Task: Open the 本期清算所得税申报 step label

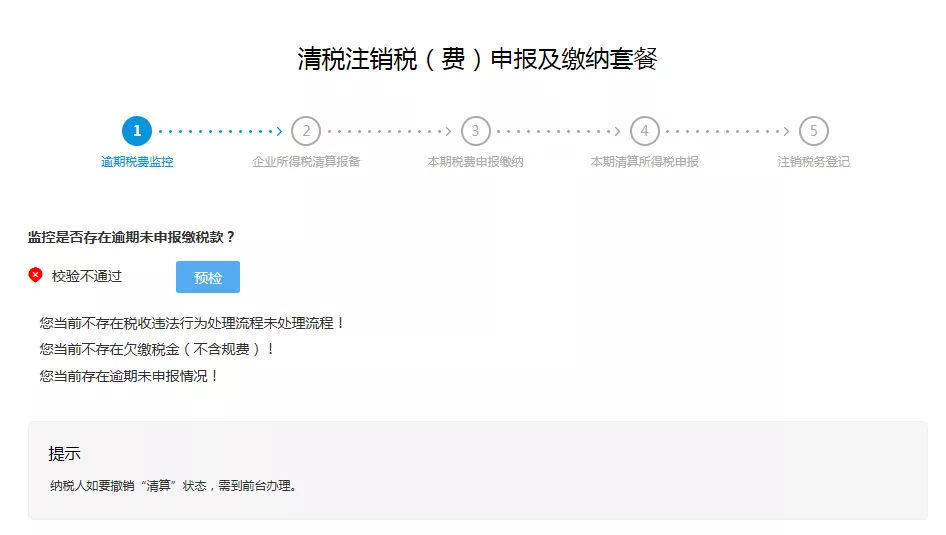Action: click(x=644, y=162)
